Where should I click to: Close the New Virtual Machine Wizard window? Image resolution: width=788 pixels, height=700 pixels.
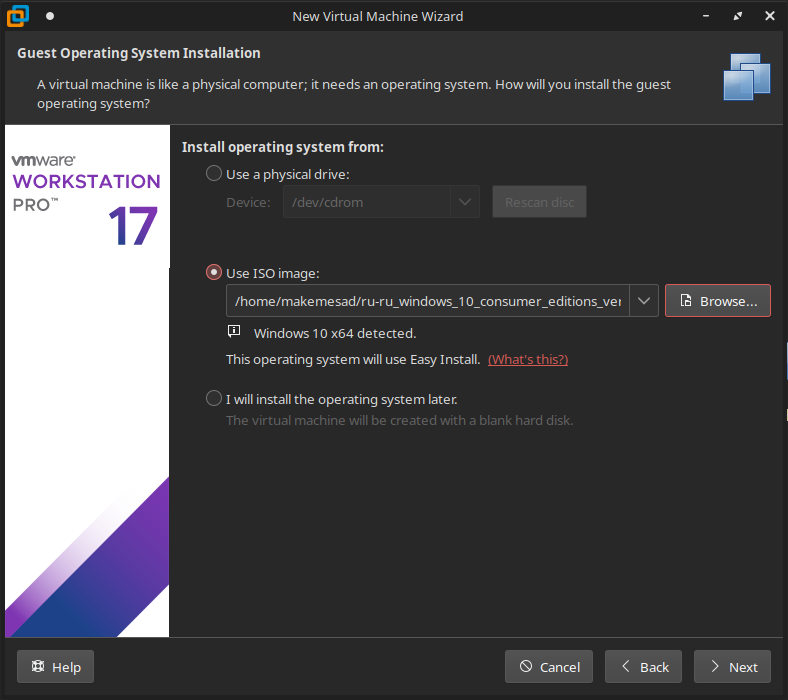tap(766, 16)
